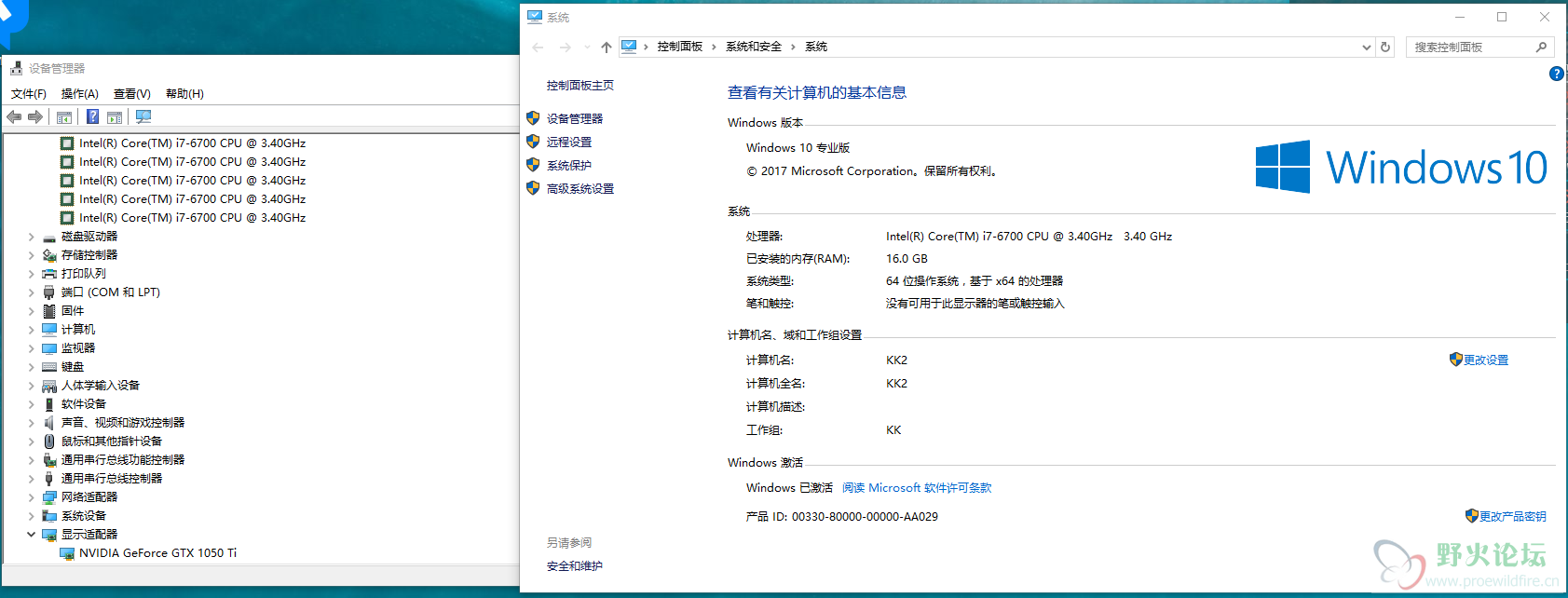Image resolution: width=1568 pixels, height=598 pixels.
Task: Click the 键盘 keyboard icon
Action: [x=49, y=367]
